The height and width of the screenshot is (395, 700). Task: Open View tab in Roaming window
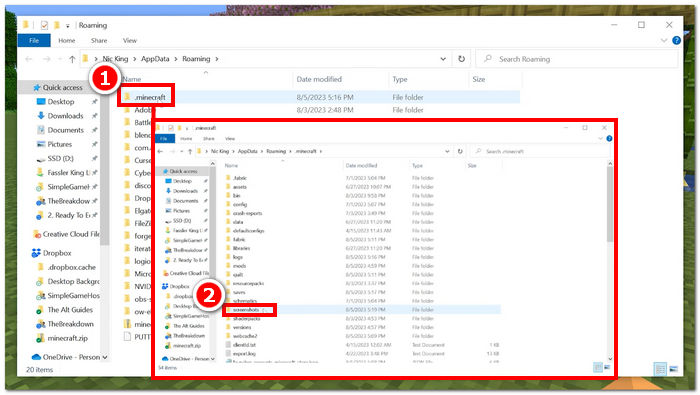coord(130,40)
